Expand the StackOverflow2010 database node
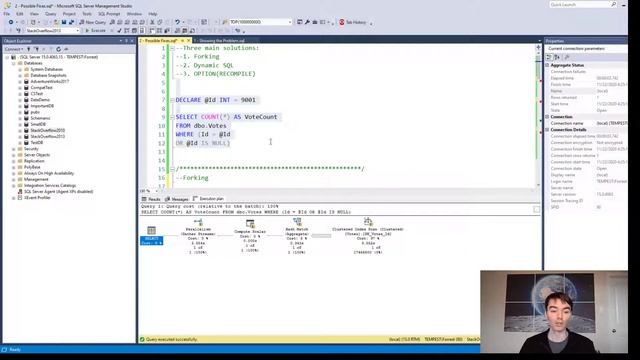The height and width of the screenshot is (360, 640). pos(20,131)
